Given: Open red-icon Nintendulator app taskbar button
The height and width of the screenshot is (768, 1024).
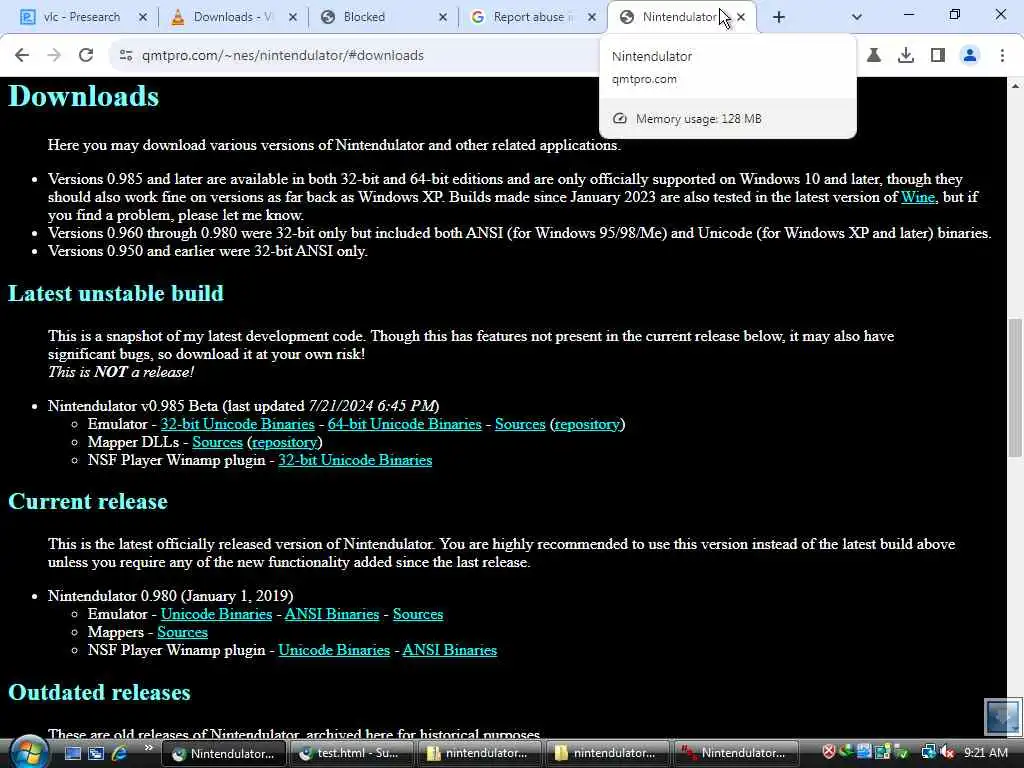Looking at the screenshot, I should pyautogui.click(x=735, y=753).
